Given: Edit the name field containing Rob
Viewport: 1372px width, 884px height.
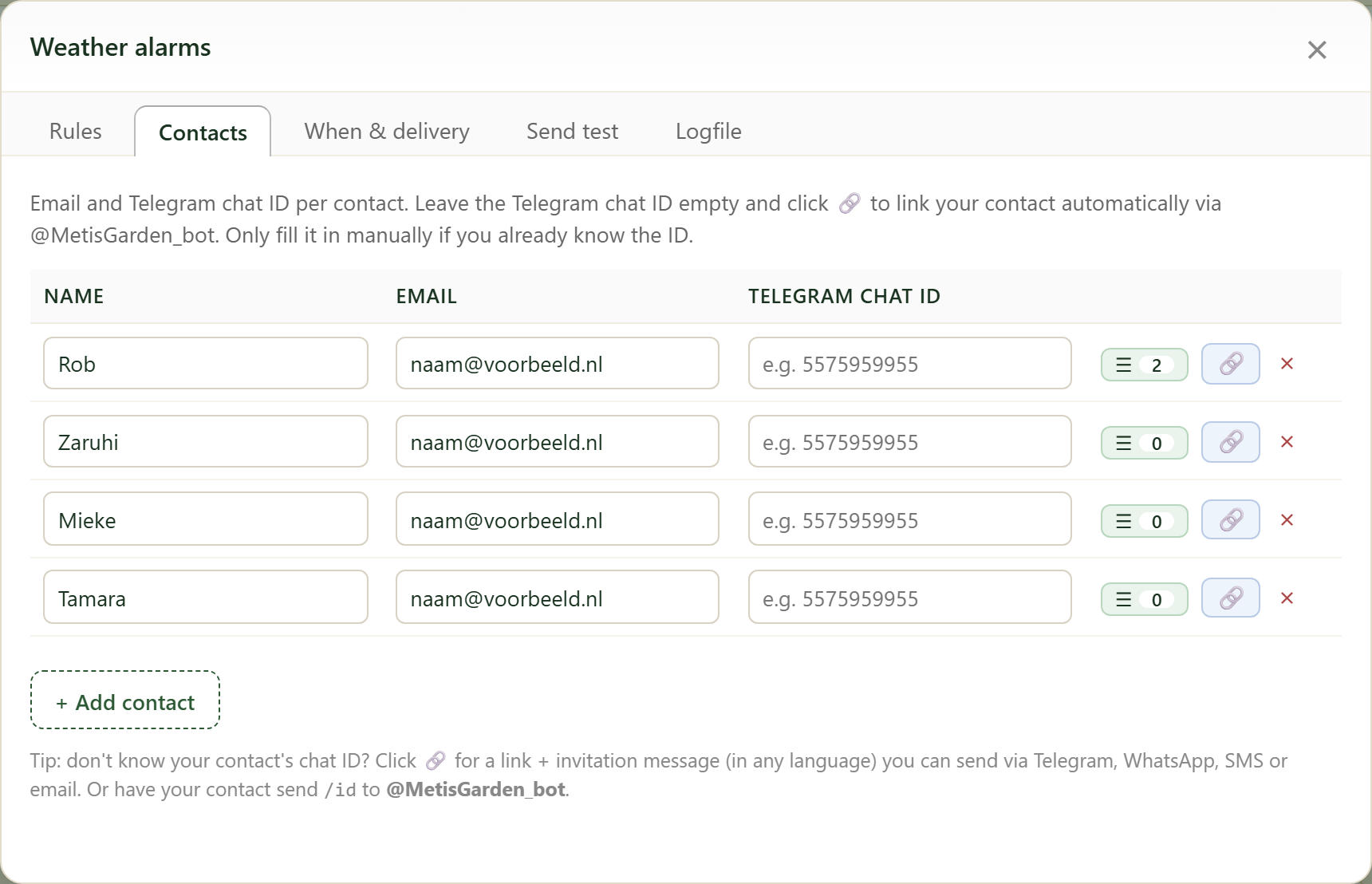Looking at the screenshot, I should pyautogui.click(x=206, y=363).
